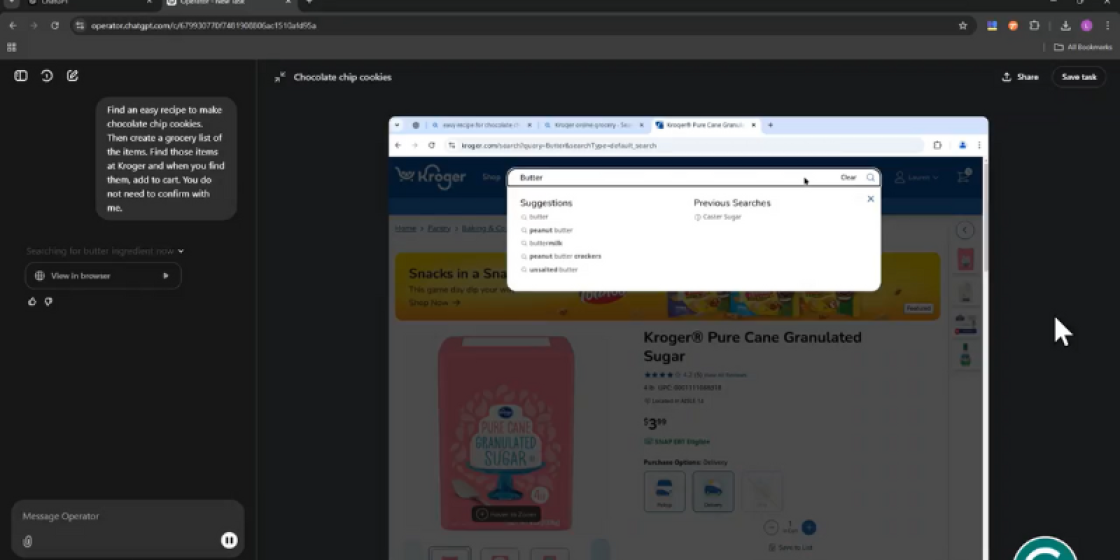Increase sugar quantity with the plus button

pos(809,528)
